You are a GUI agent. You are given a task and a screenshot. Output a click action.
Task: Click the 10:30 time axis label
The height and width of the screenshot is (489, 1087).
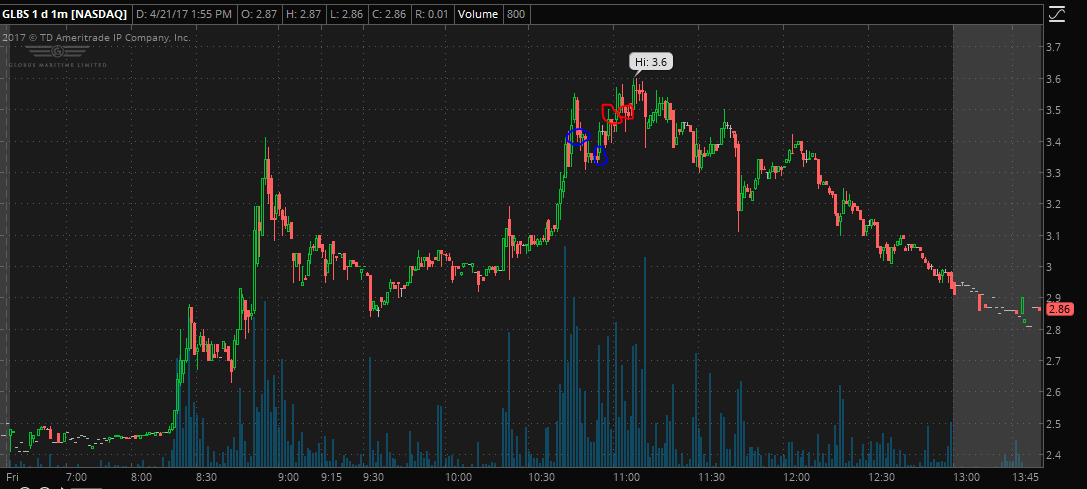(x=543, y=477)
